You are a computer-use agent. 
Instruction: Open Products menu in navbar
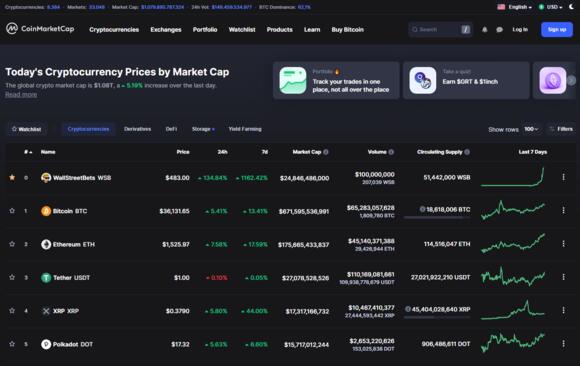[x=280, y=30]
